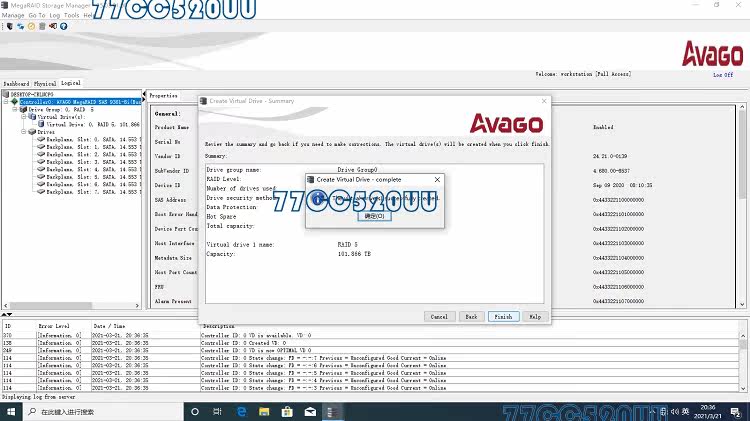Collapse the Drive Group 0 node

[x=15, y=110]
